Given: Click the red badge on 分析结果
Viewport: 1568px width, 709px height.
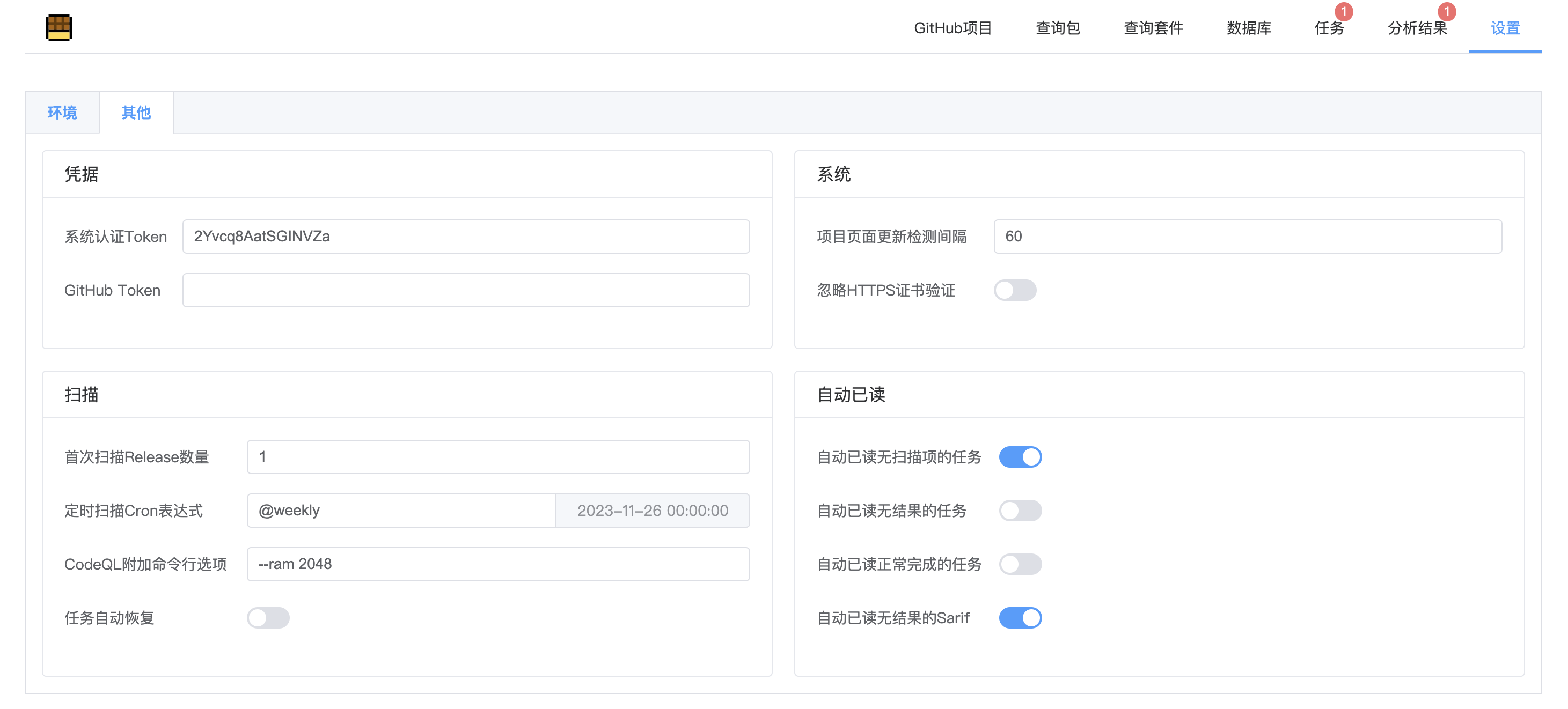Looking at the screenshot, I should 1446,12.
